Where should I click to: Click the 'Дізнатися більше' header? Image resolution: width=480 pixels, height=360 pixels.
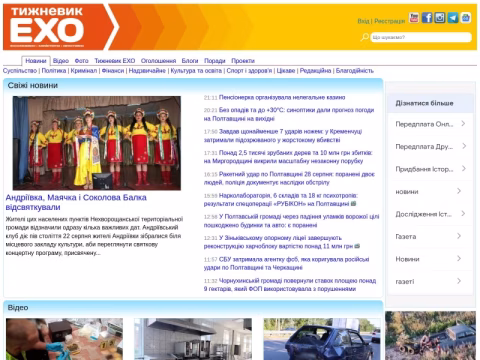[424, 103]
